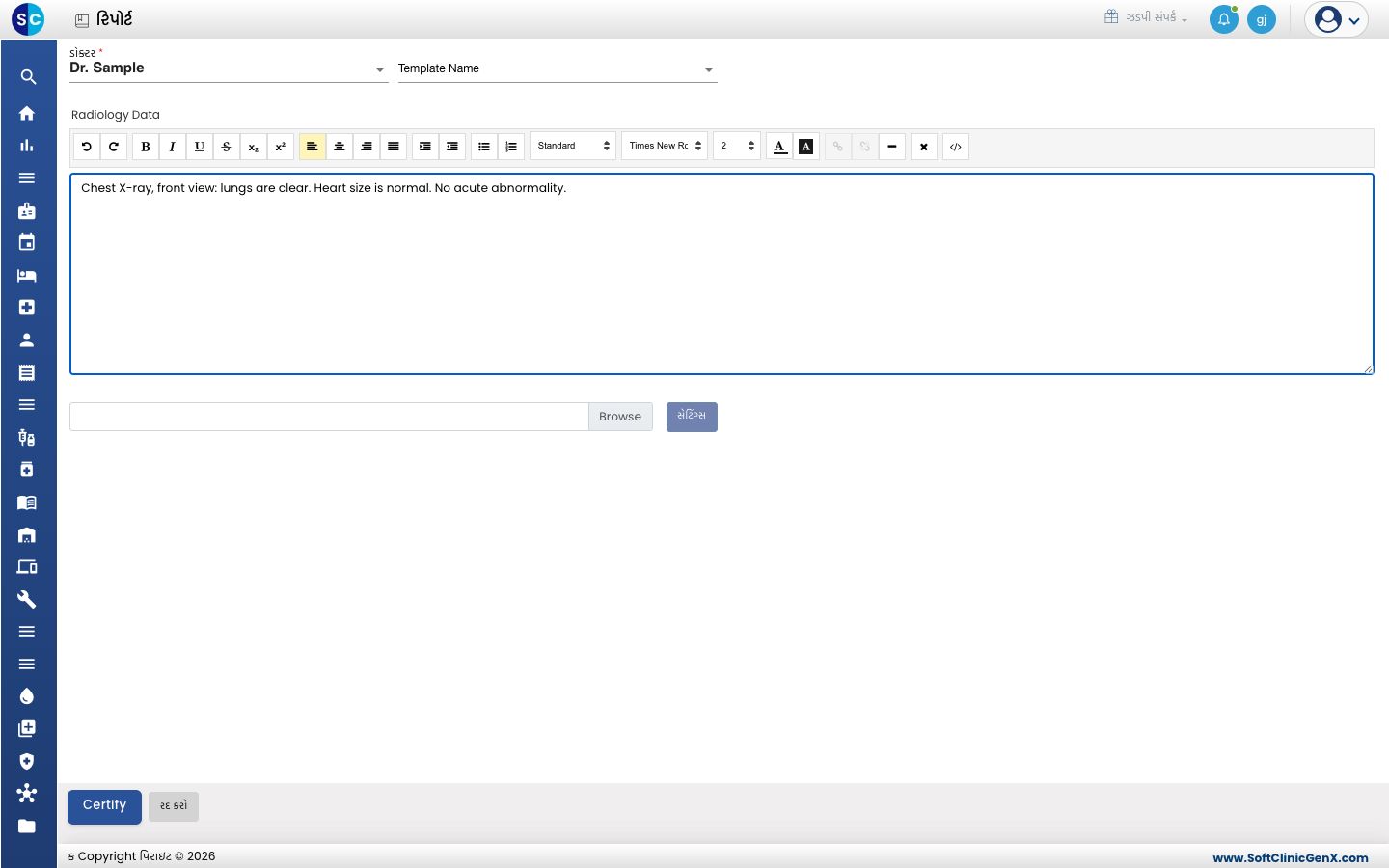Image resolution: width=1389 pixels, height=868 pixels.
Task: Open the home icon in sidebar
Action: 27,113
